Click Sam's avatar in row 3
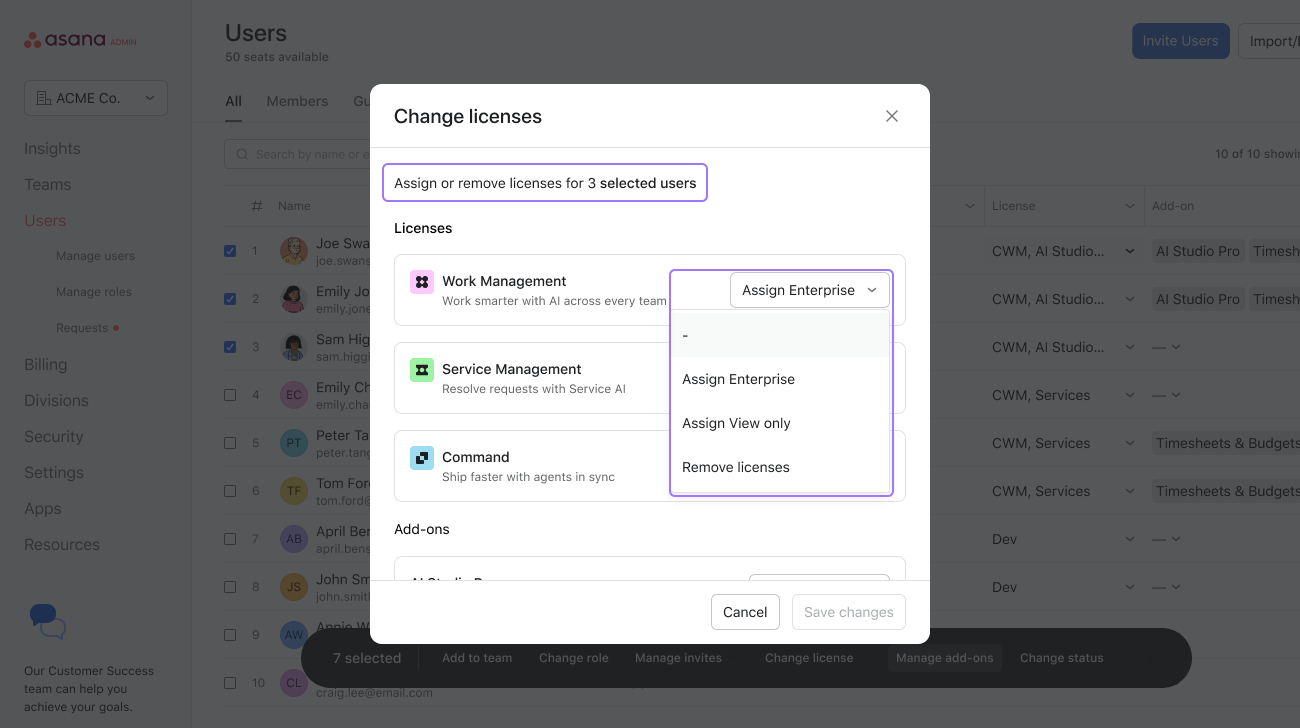Image resolution: width=1300 pixels, height=728 pixels. (294, 347)
